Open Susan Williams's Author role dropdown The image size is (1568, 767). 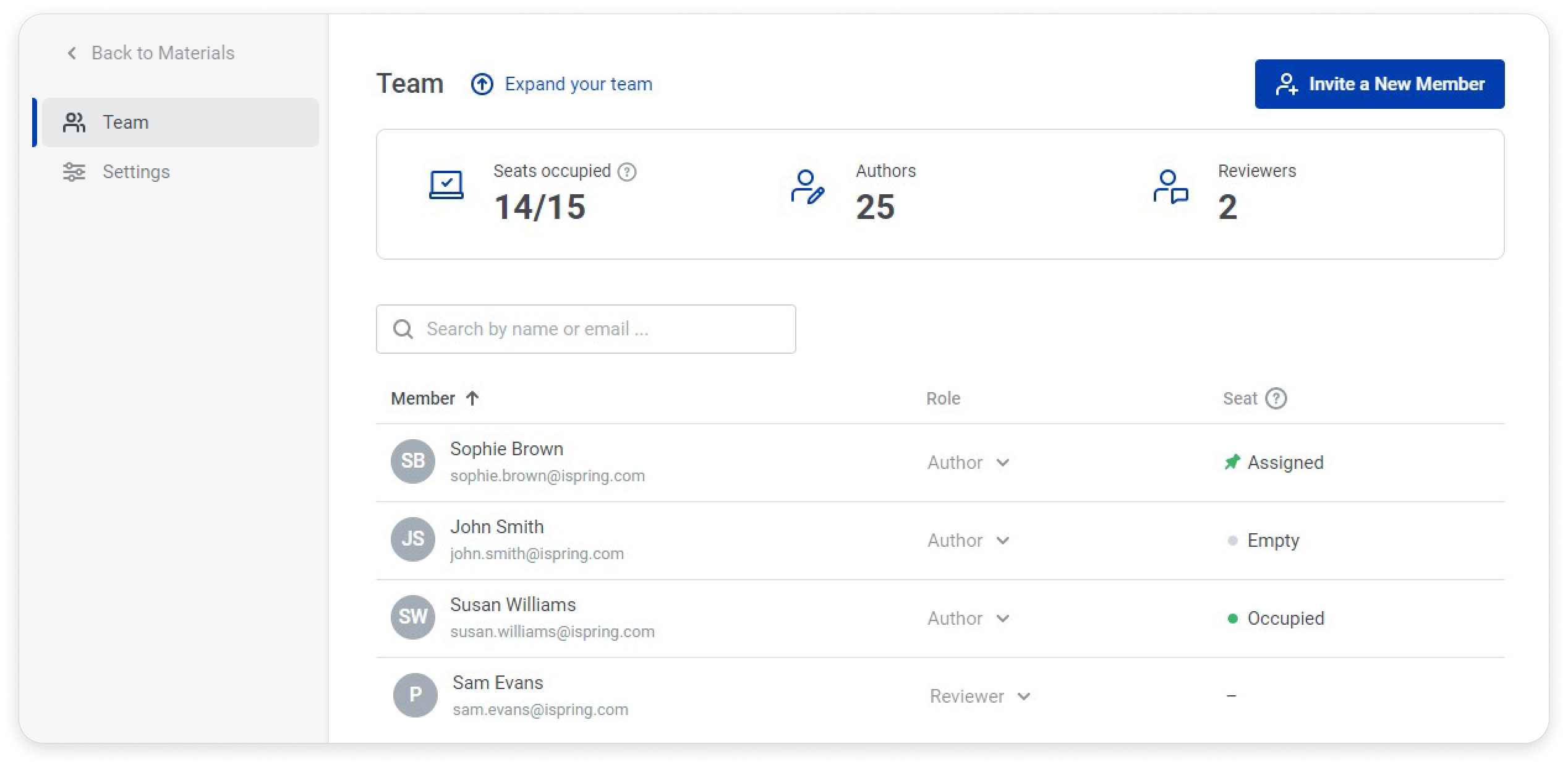tap(968, 619)
